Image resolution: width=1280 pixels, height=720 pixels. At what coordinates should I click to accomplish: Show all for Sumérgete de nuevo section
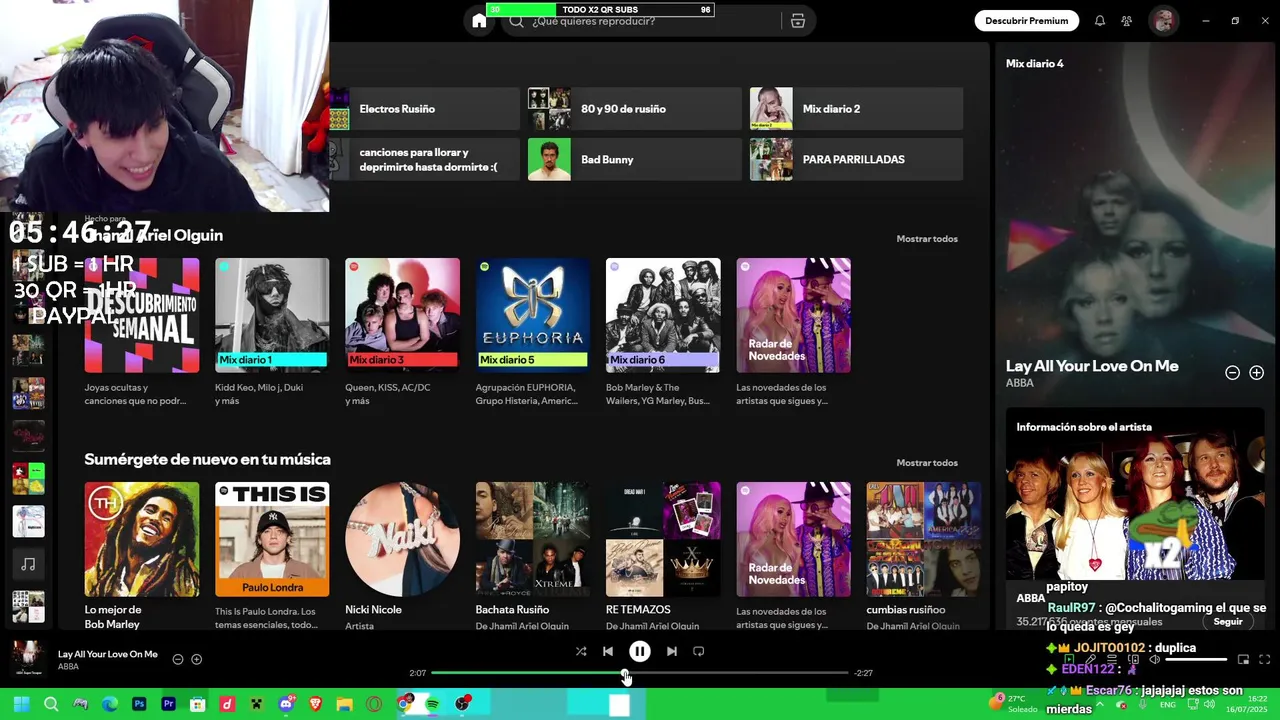coord(927,463)
